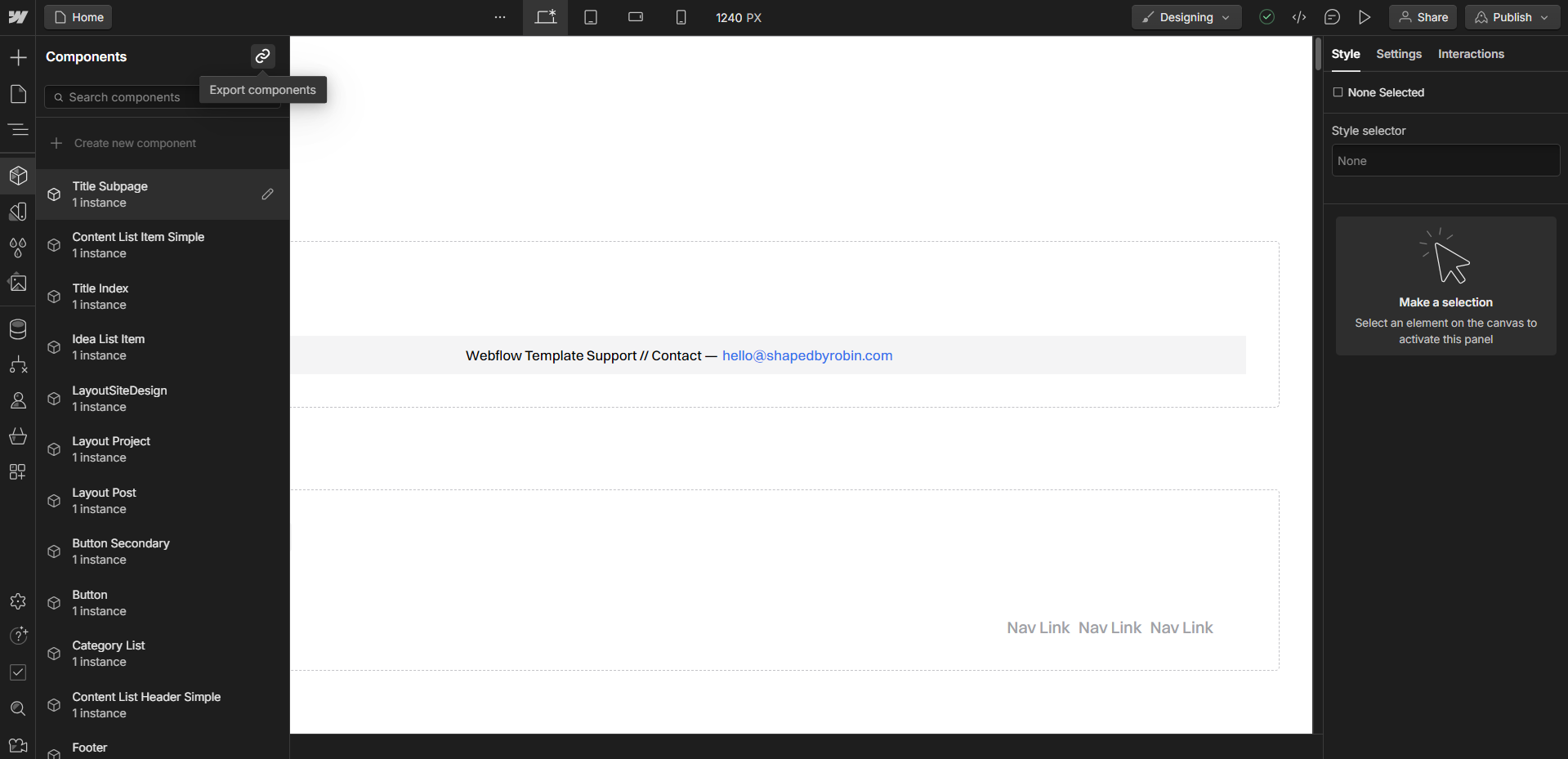This screenshot has height=759, width=1568.
Task: Click the hello@shapedbyrobin.com email link
Action: point(807,355)
